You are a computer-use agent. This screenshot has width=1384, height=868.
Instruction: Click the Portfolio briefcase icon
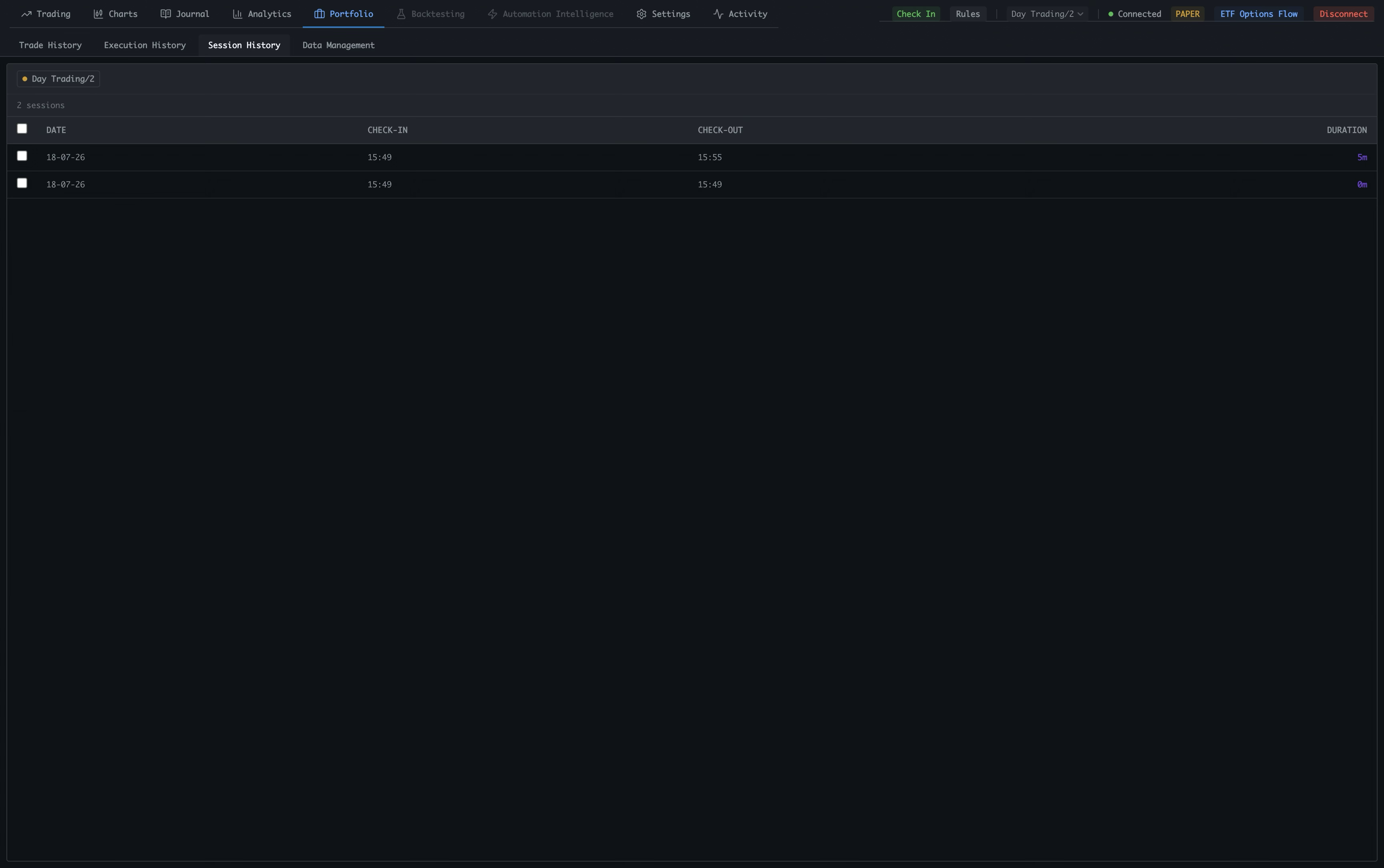pos(319,14)
